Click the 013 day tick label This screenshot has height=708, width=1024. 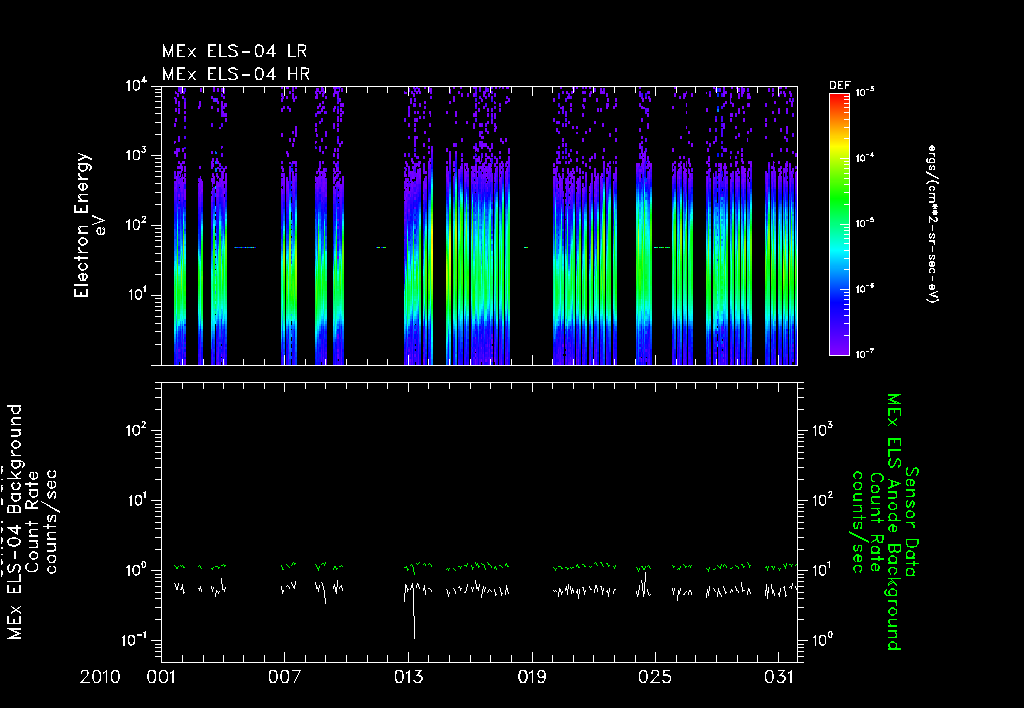coord(408,677)
